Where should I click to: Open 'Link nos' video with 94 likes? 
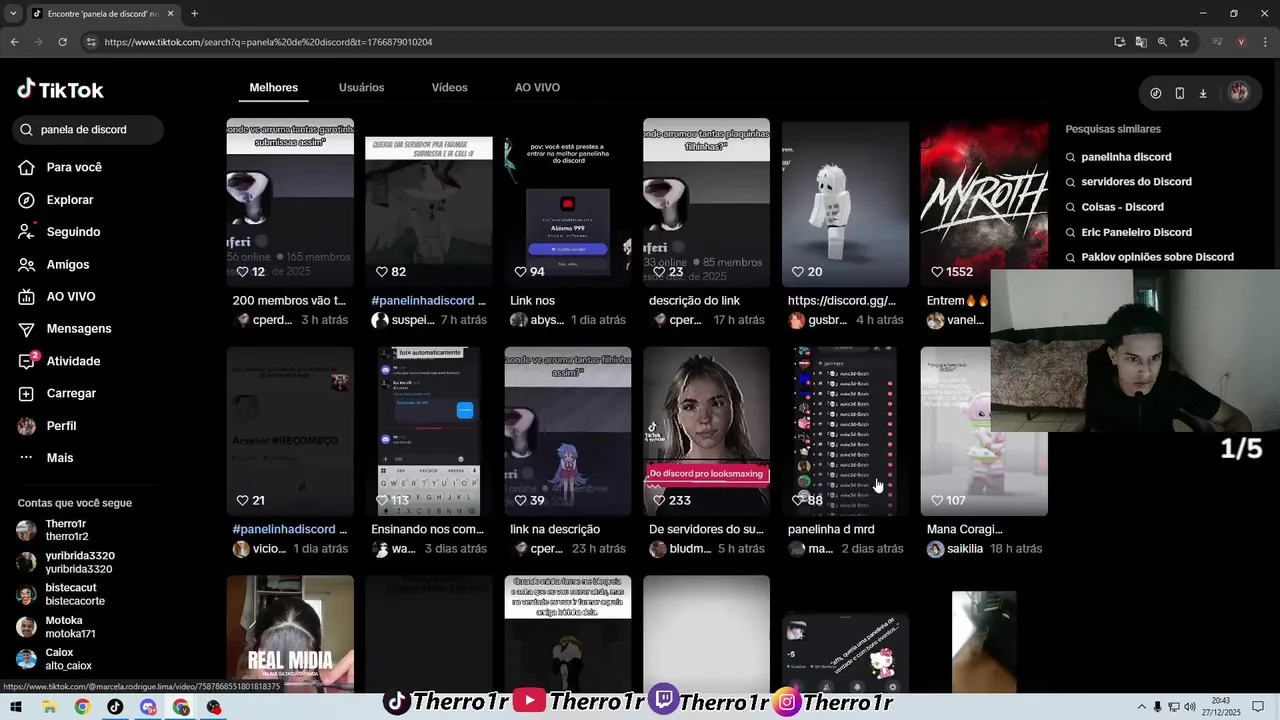tap(568, 203)
